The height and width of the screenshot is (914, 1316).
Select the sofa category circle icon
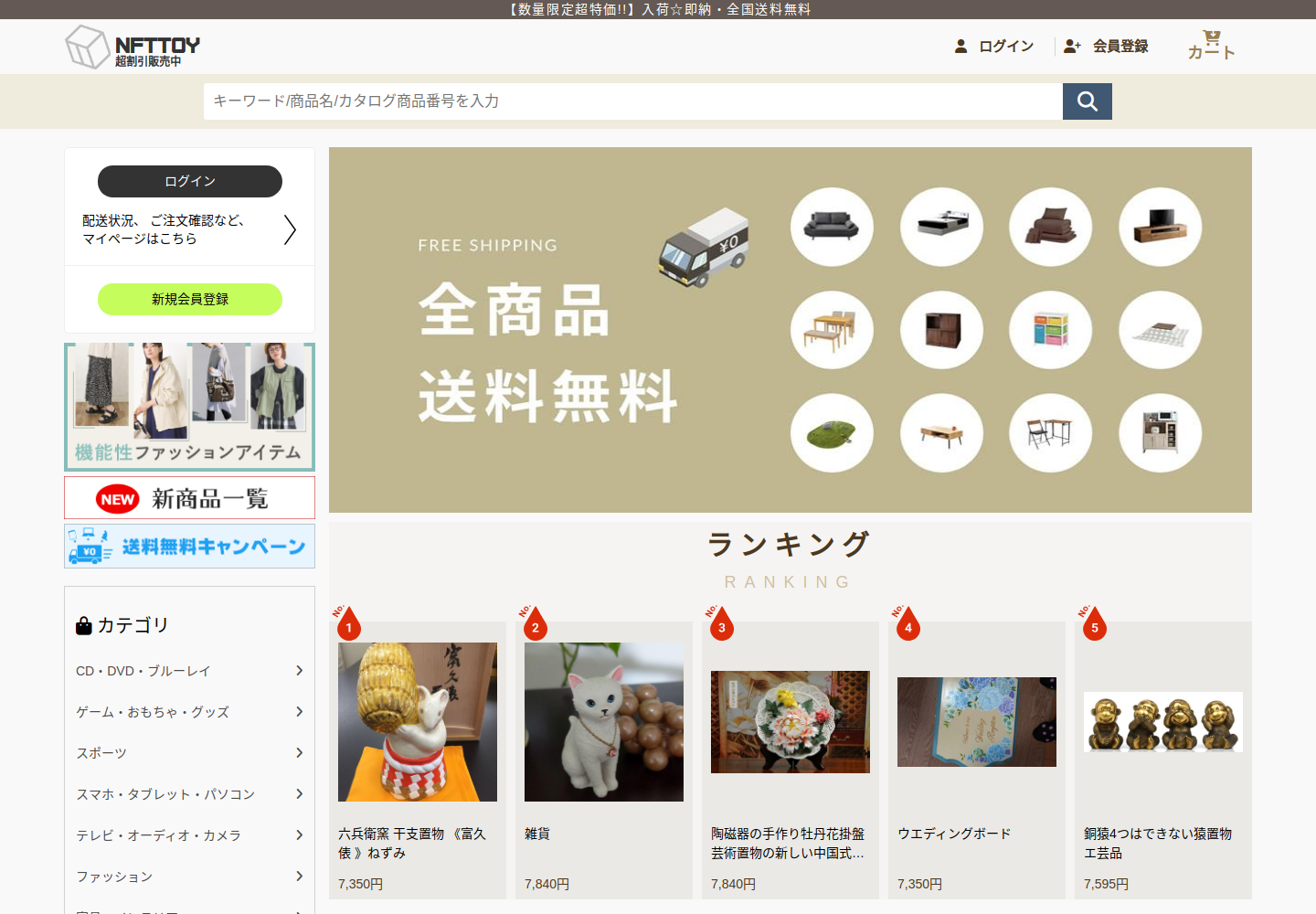[x=832, y=227]
